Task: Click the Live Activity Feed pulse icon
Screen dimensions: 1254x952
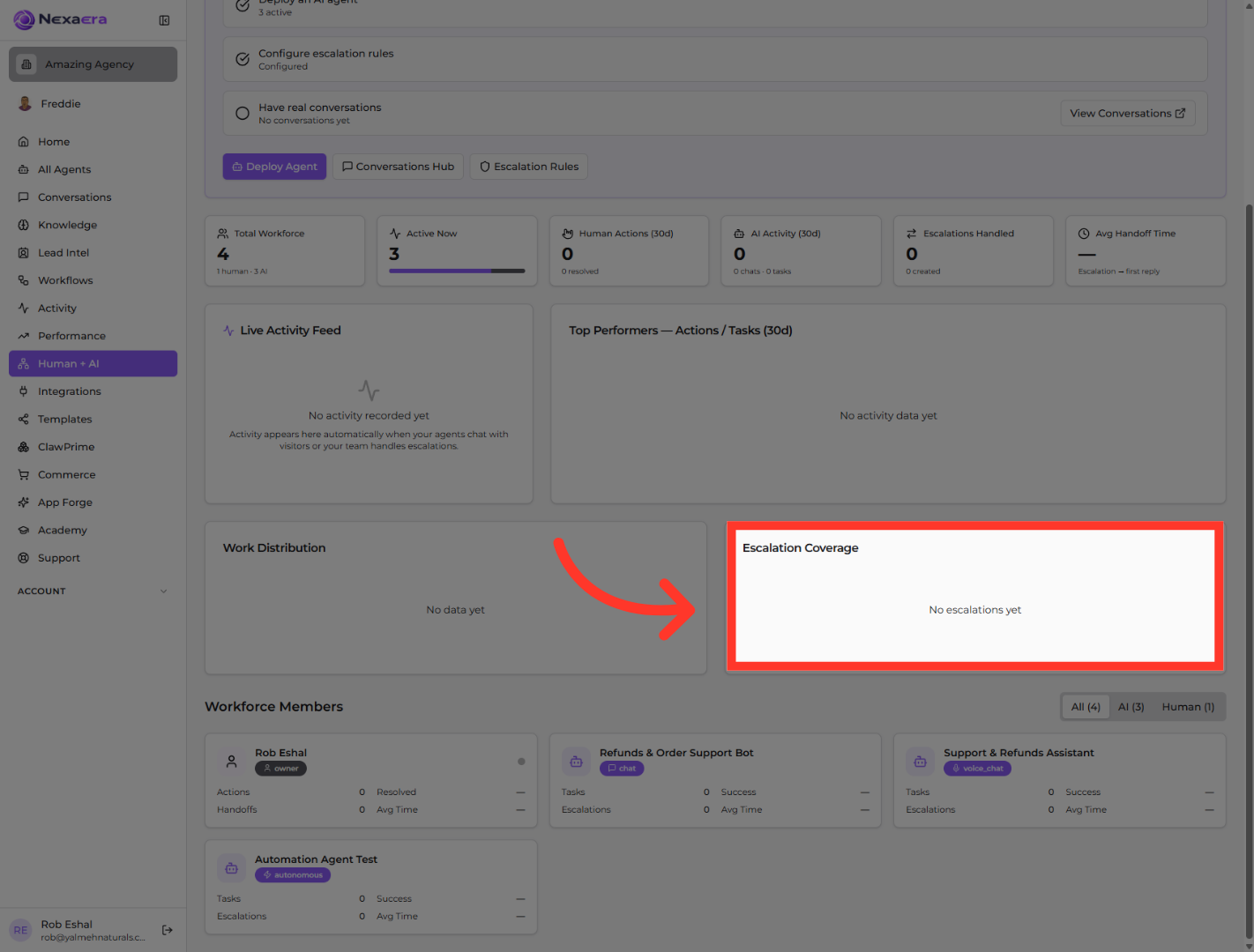Action: 228,331
